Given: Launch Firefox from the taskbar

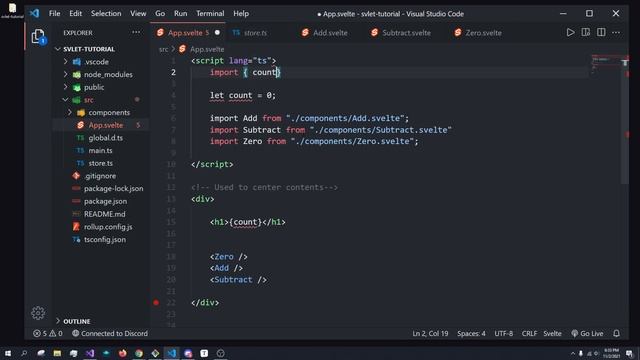Looking at the screenshot, I should point(122,353).
